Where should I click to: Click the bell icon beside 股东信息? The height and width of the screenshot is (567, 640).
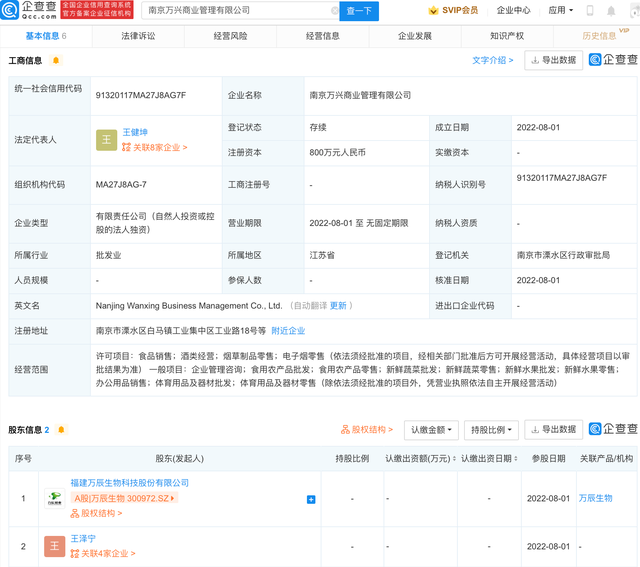[x=60, y=430]
